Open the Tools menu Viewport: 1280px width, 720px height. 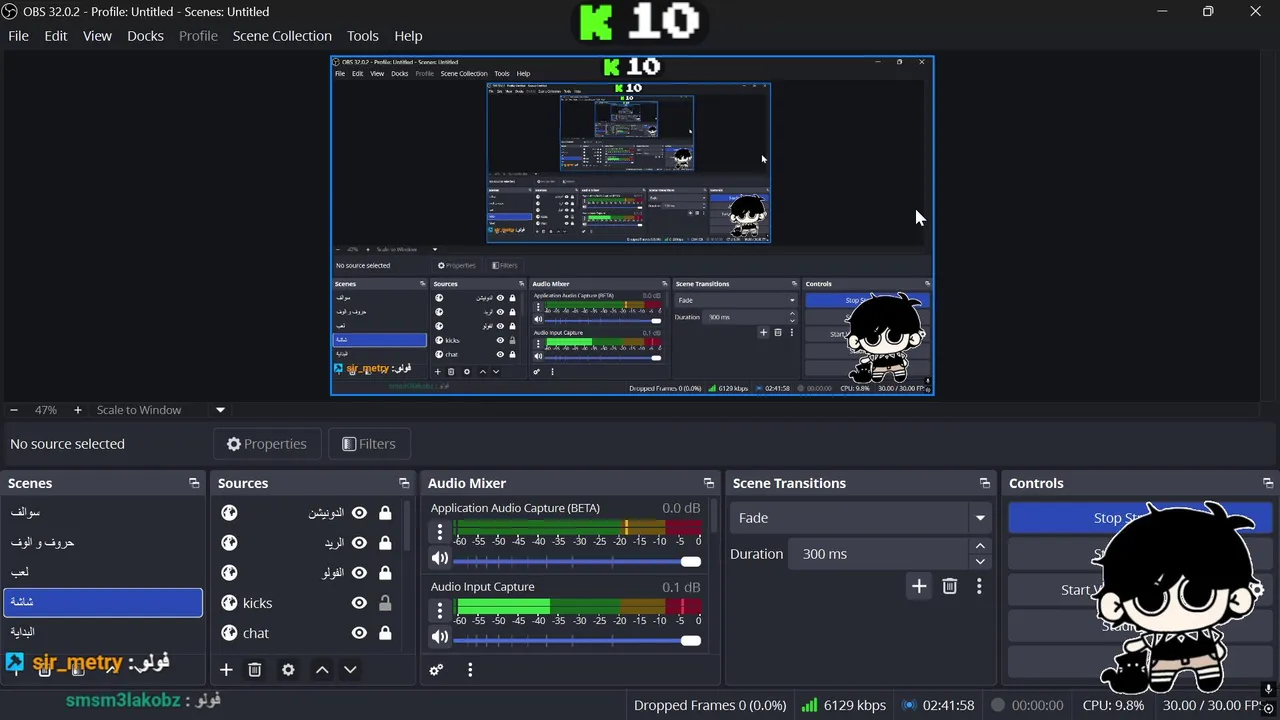(x=363, y=36)
